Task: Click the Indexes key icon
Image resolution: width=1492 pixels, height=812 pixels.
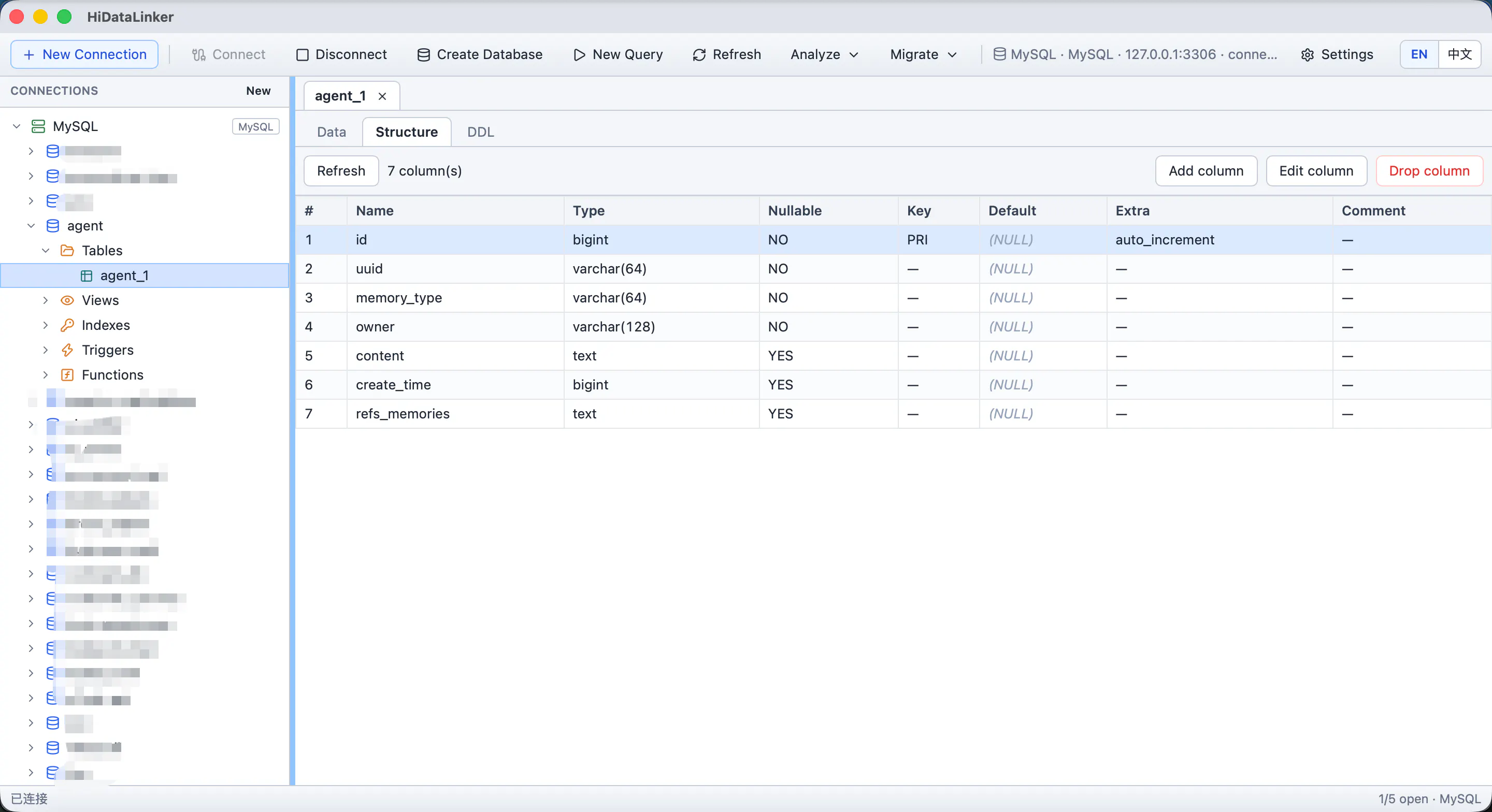Action: [x=67, y=326]
